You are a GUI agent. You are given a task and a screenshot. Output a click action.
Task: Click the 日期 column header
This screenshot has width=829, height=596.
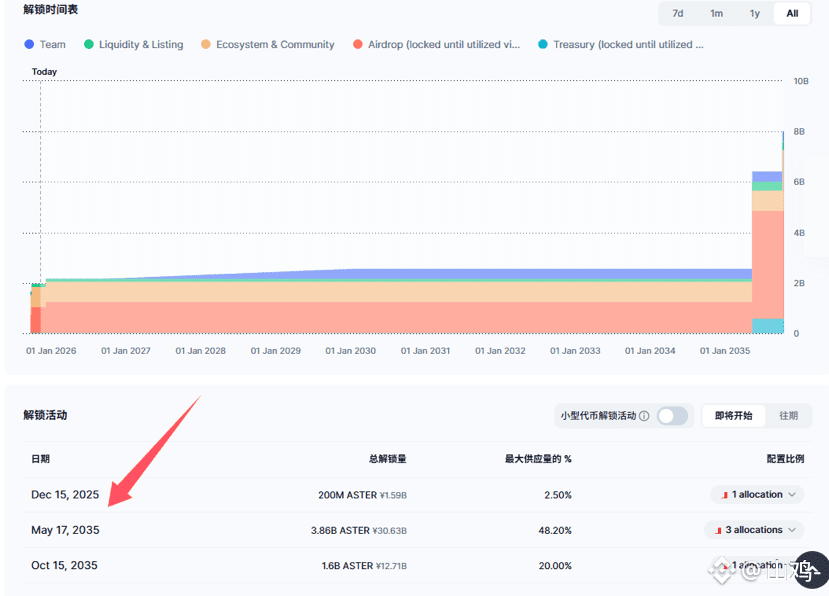pyautogui.click(x=40, y=459)
